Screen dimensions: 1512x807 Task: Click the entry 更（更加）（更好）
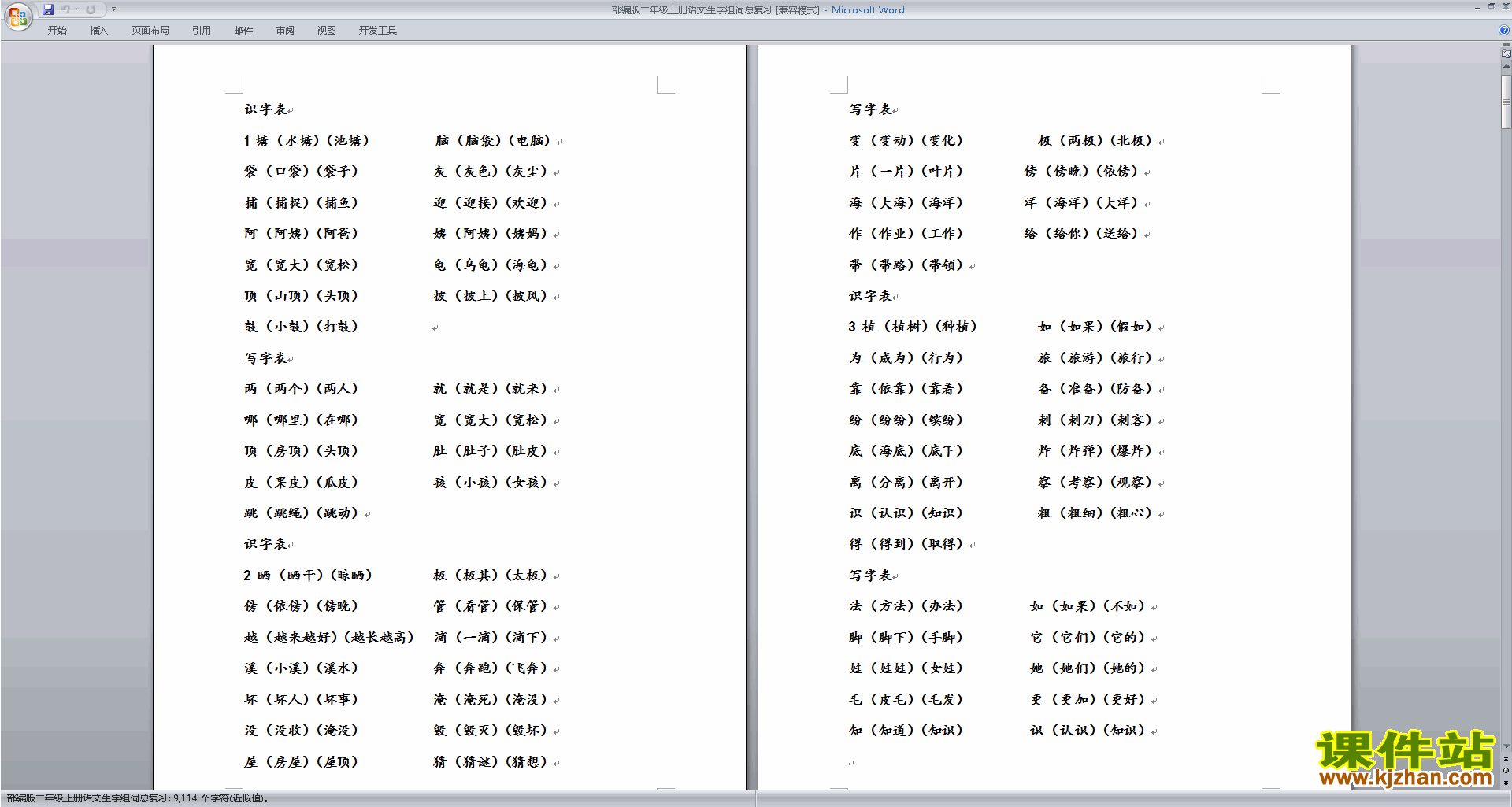click(1088, 700)
